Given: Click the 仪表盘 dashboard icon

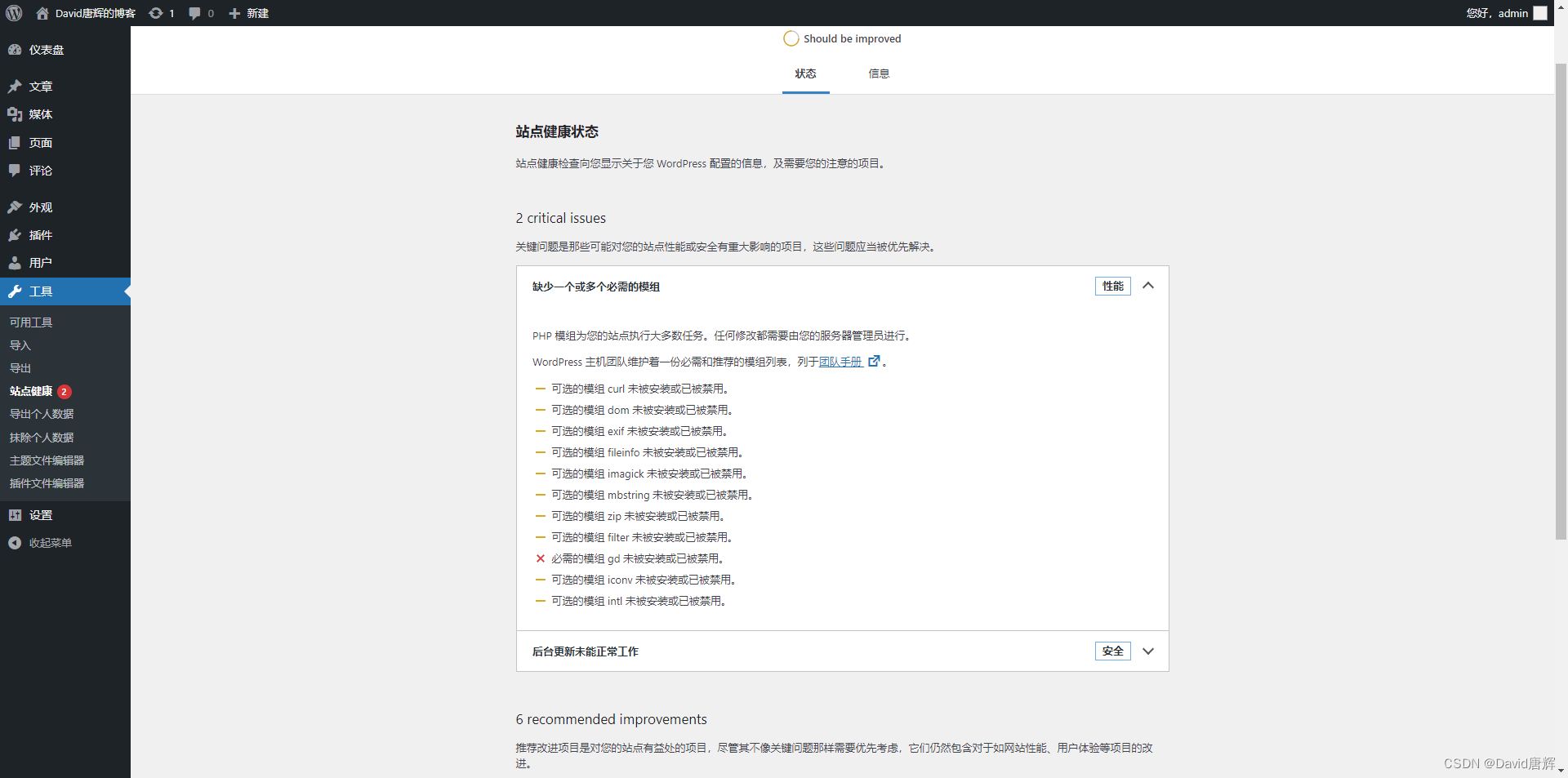Looking at the screenshot, I should [x=15, y=50].
